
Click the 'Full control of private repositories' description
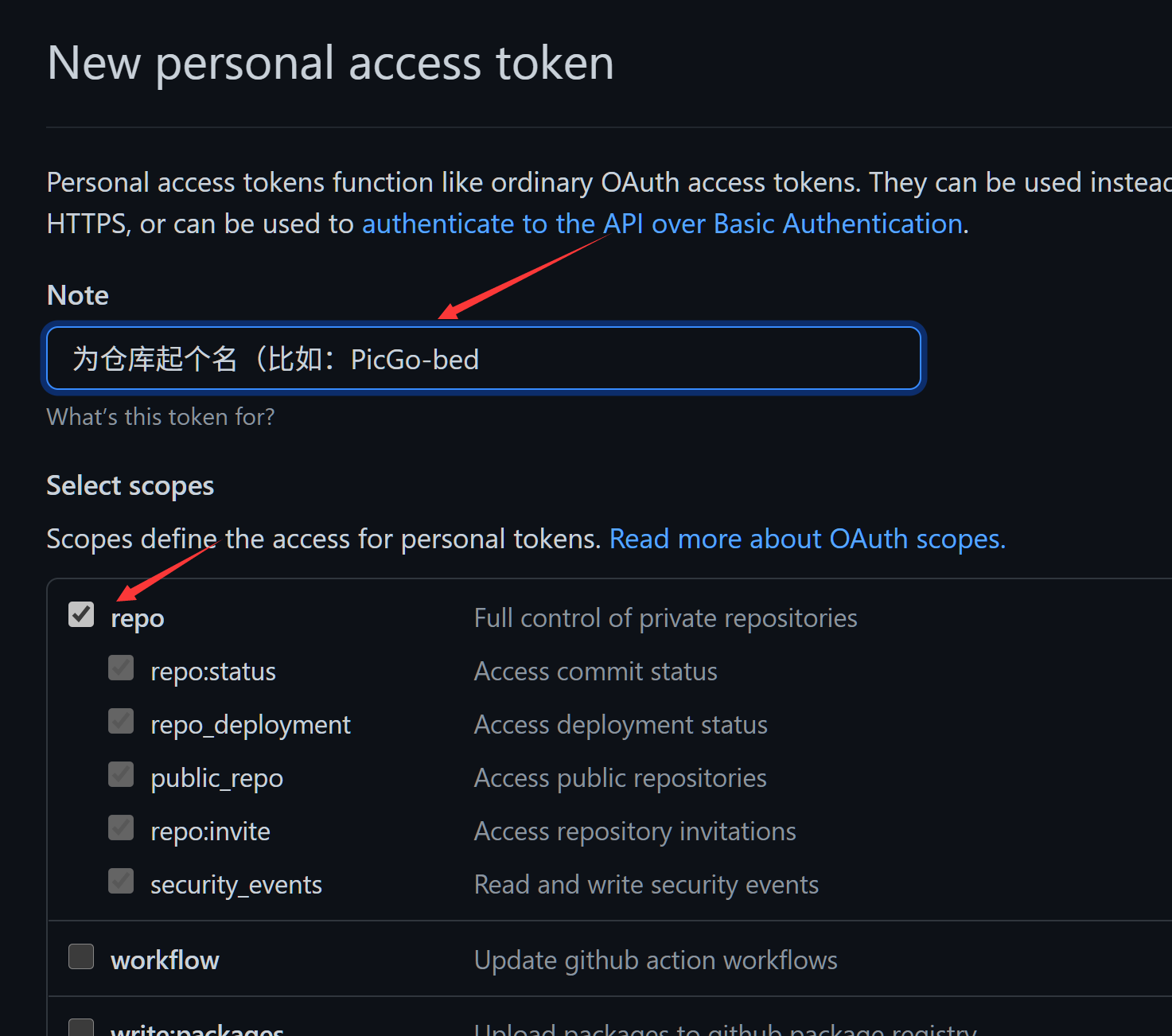tap(665, 618)
